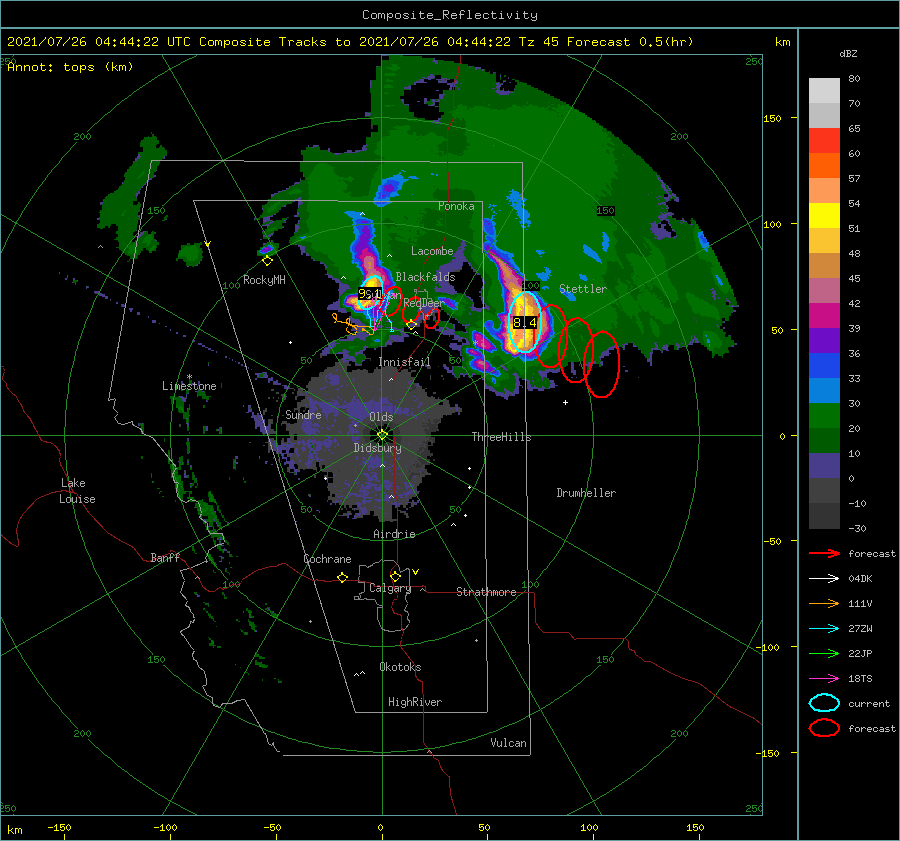
Task: Click the Banff city label
Action: tap(165, 557)
